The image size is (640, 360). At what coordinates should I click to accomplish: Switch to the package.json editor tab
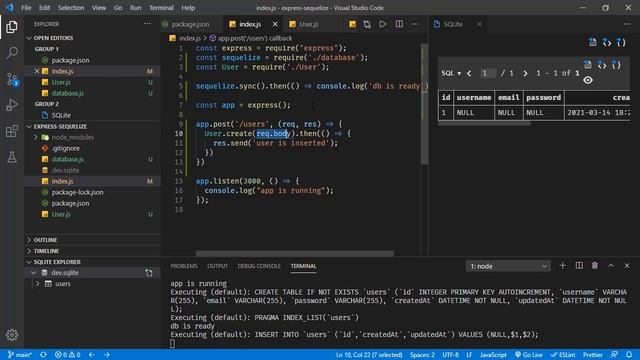coord(190,24)
